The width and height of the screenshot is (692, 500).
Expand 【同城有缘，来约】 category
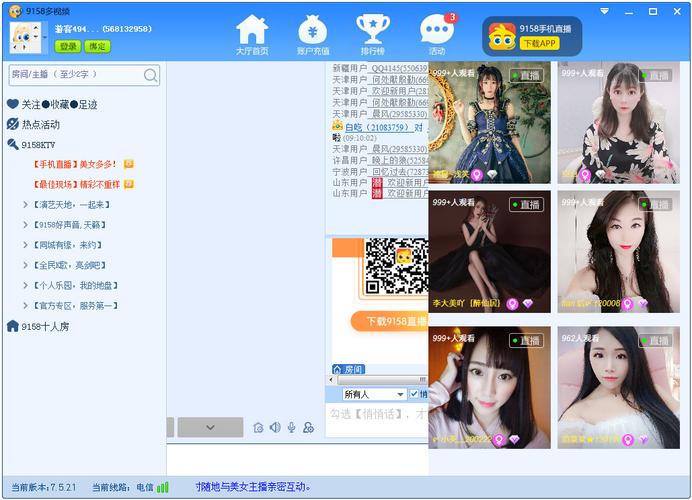[x=25, y=245]
